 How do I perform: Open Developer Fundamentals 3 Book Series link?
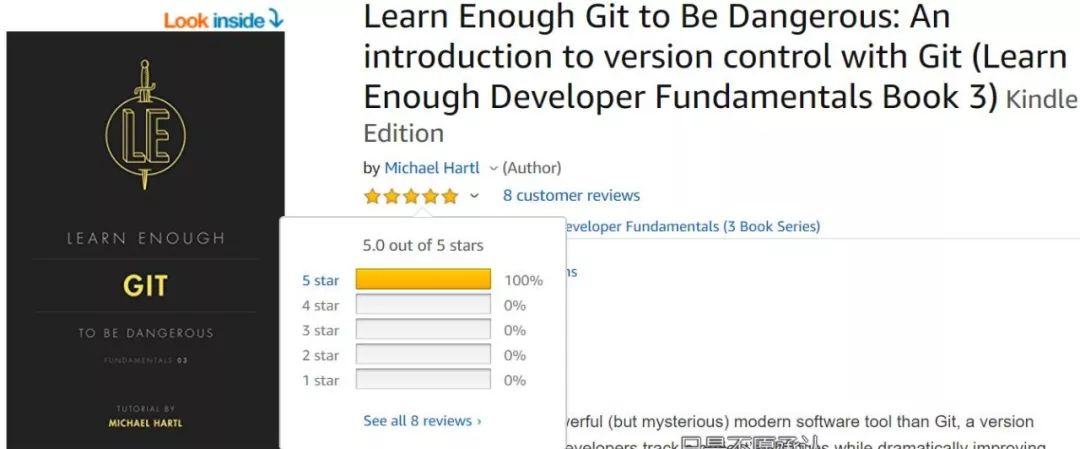coord(692,227)
